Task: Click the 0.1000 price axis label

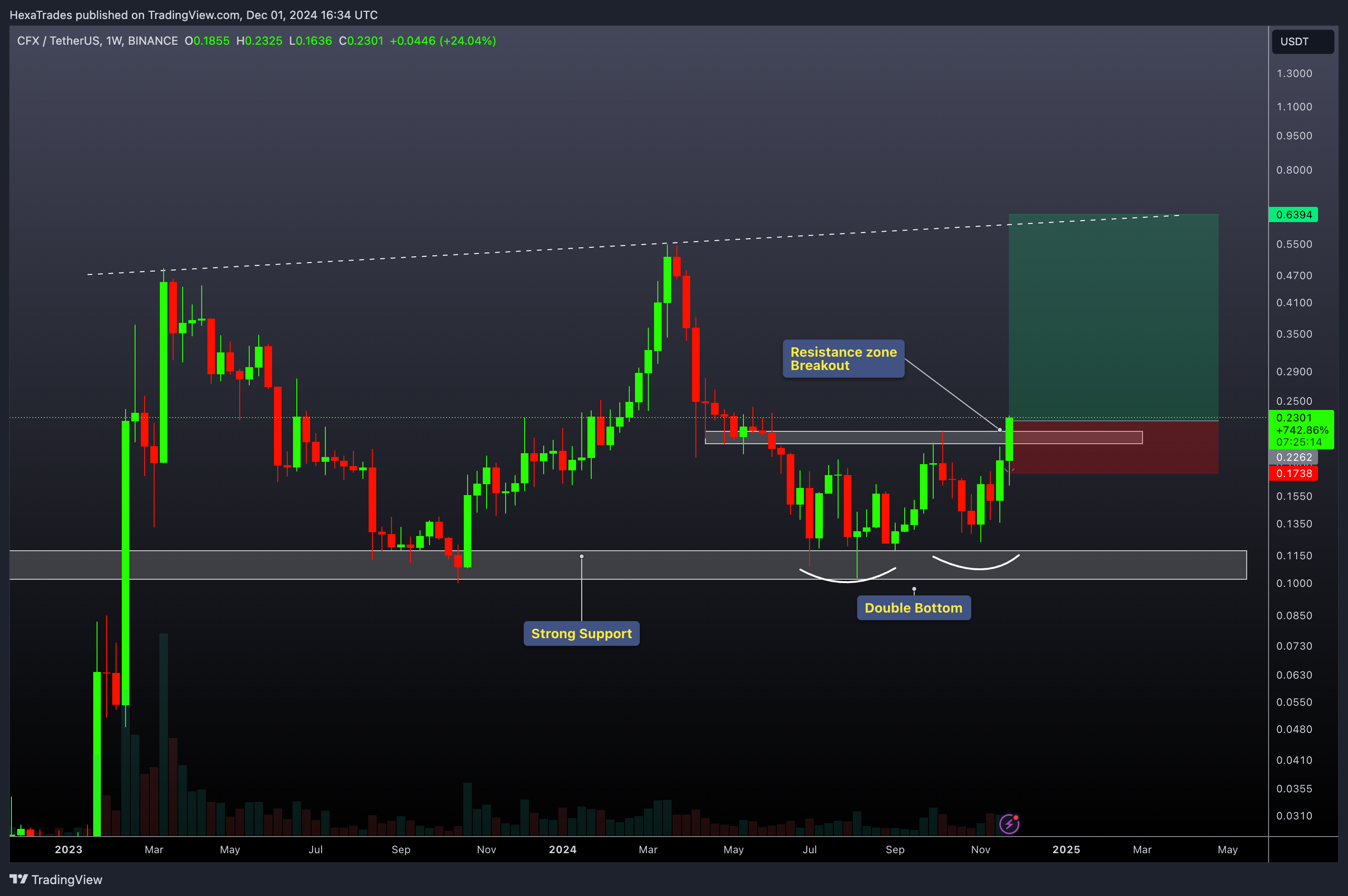Action: coord(1294,584)
